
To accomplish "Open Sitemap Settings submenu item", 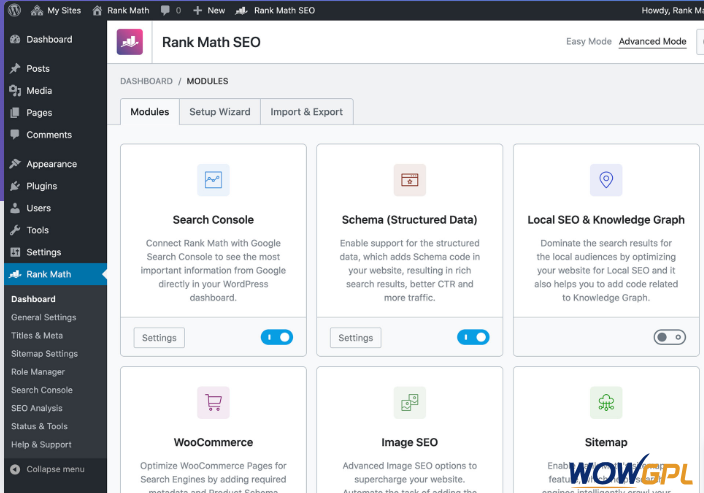I will click(x=44, y=353).
